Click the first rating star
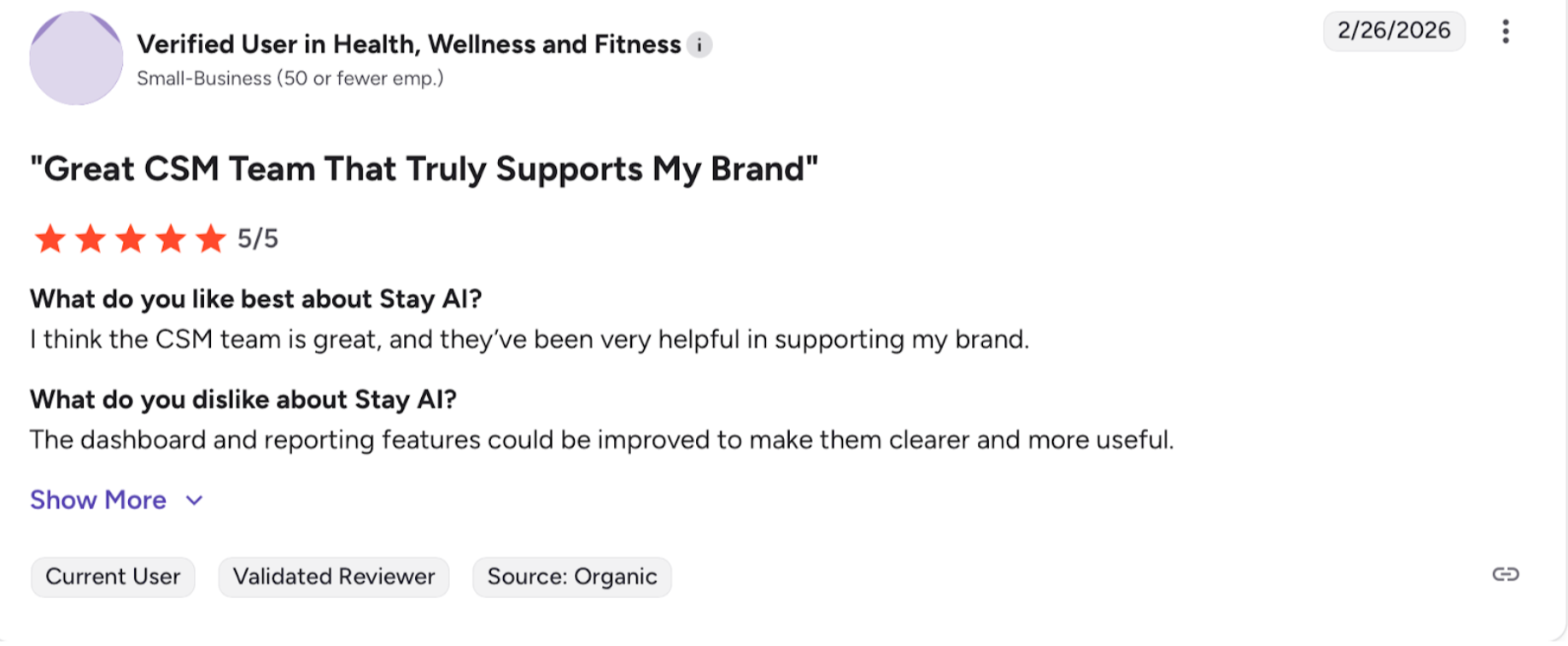Screen dimensions: 1568x646 coord(50,239)
